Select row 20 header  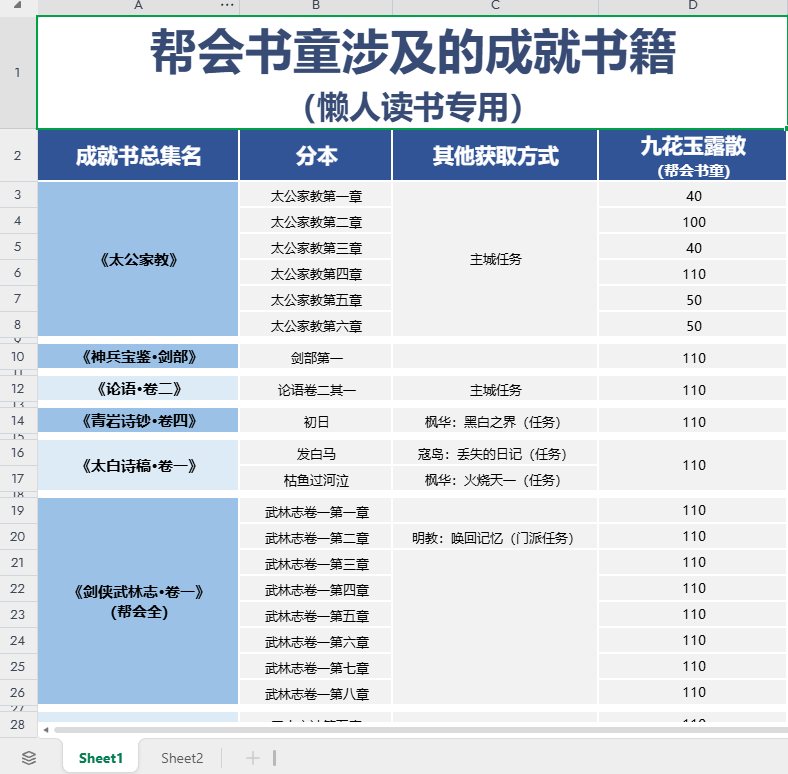(x=18, y=536)
